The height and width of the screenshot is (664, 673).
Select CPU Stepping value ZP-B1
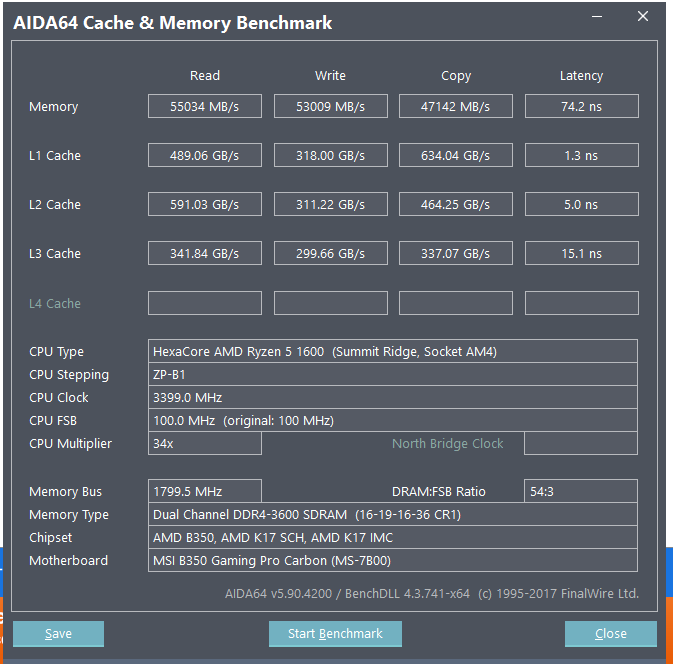point(393,374)
